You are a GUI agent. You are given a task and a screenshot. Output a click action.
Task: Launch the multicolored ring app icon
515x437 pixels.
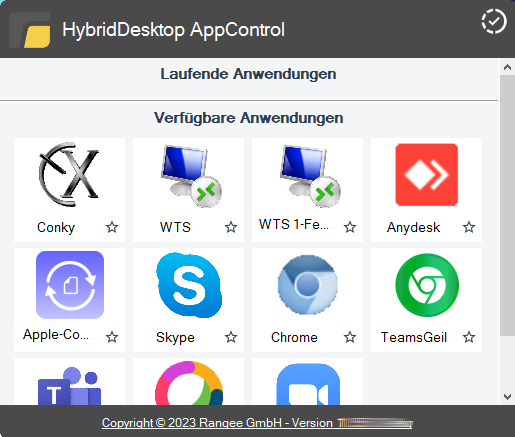(189, 383)
